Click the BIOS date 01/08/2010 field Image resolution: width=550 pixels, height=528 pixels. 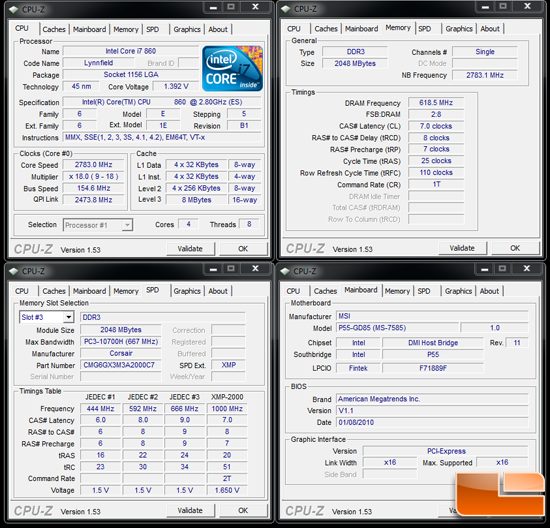[x=432, y=422]
